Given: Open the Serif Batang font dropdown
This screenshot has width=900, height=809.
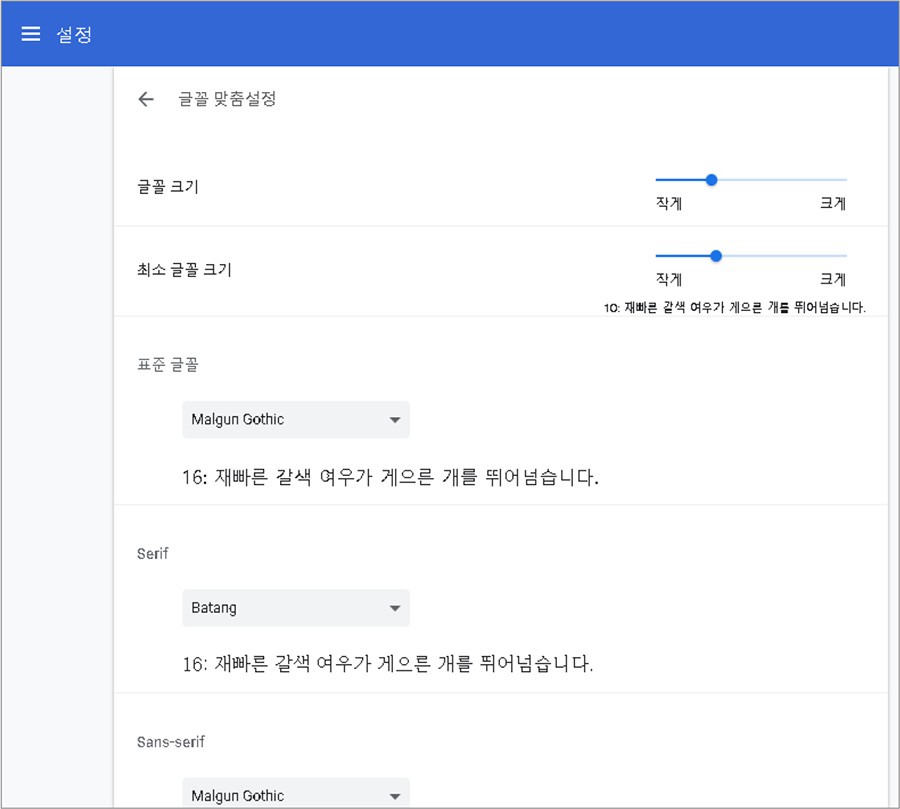Looking at the screenshot, I should [x=296, y=608].
